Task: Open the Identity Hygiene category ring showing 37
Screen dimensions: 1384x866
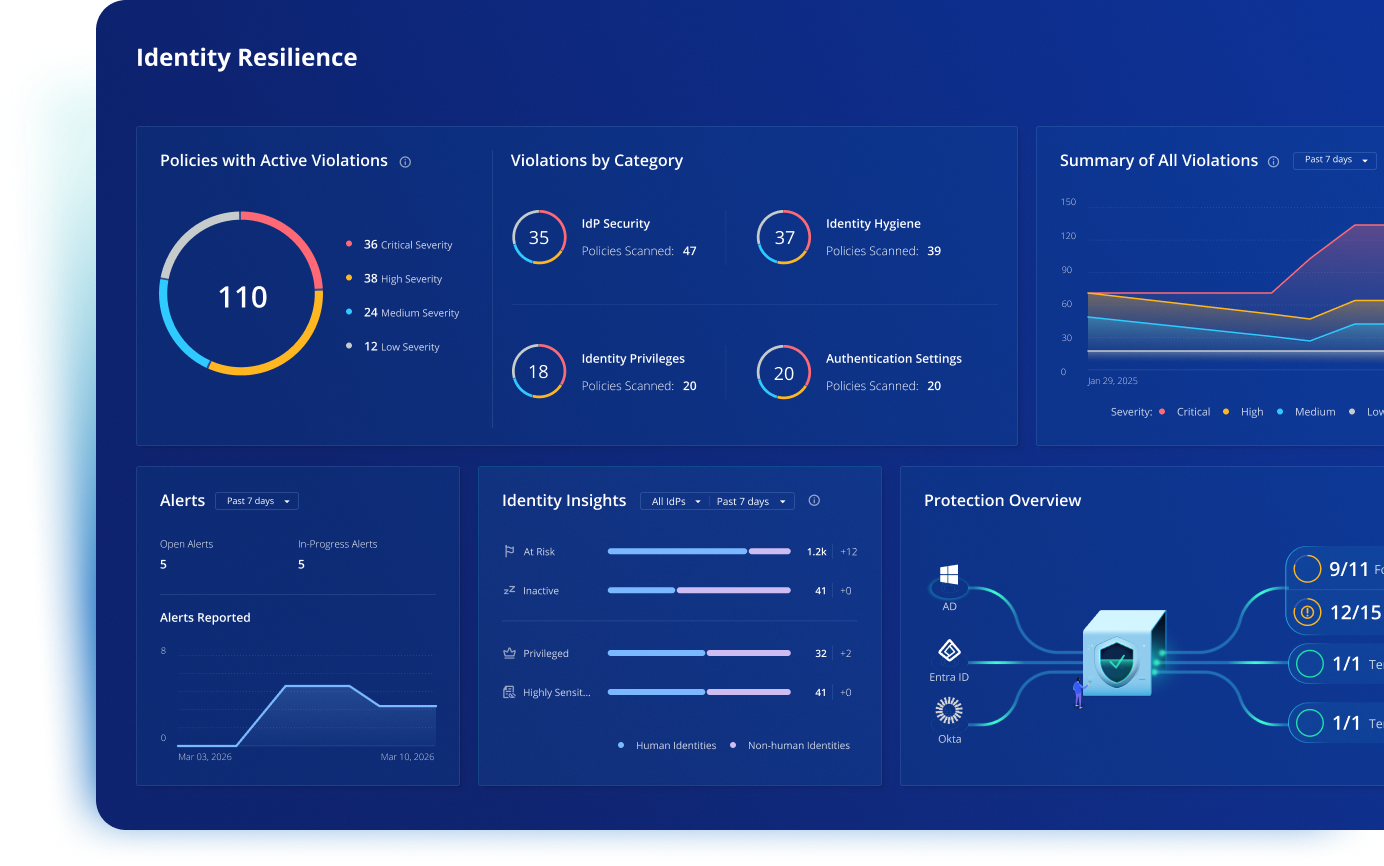Action: point(784,237)
